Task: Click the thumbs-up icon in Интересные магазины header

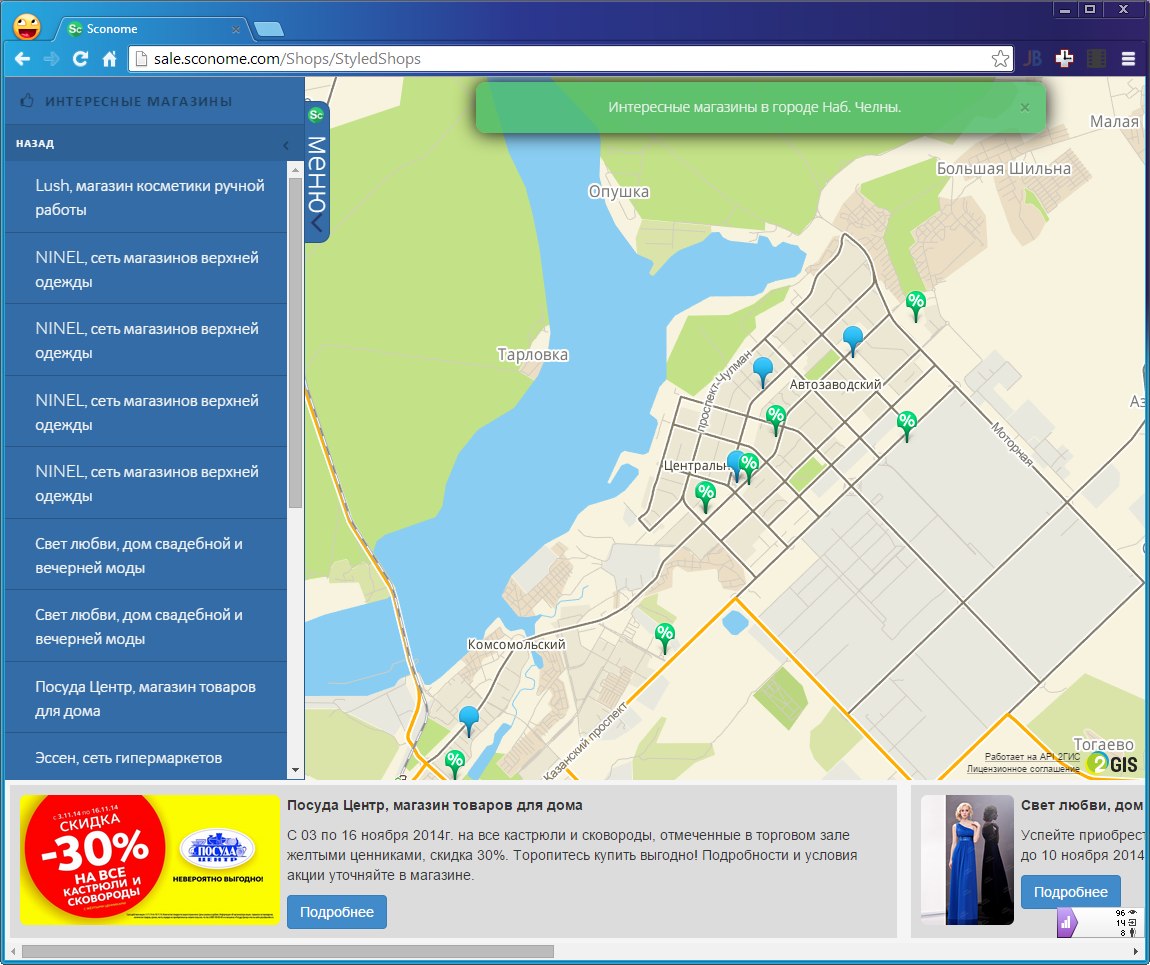Action: point(27,101)
